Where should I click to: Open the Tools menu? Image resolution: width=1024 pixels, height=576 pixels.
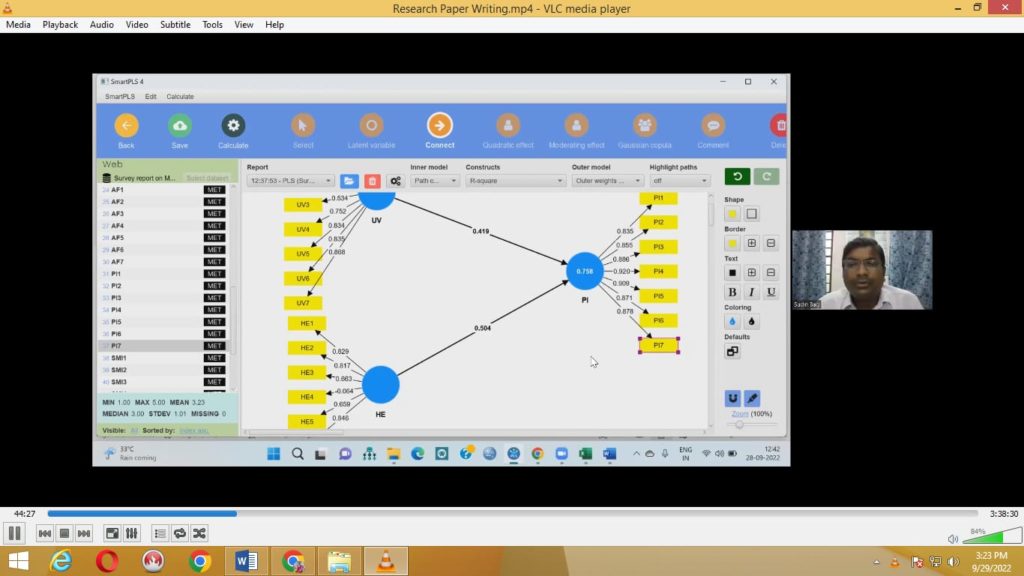pyautogui.click(x=212, y=24)
